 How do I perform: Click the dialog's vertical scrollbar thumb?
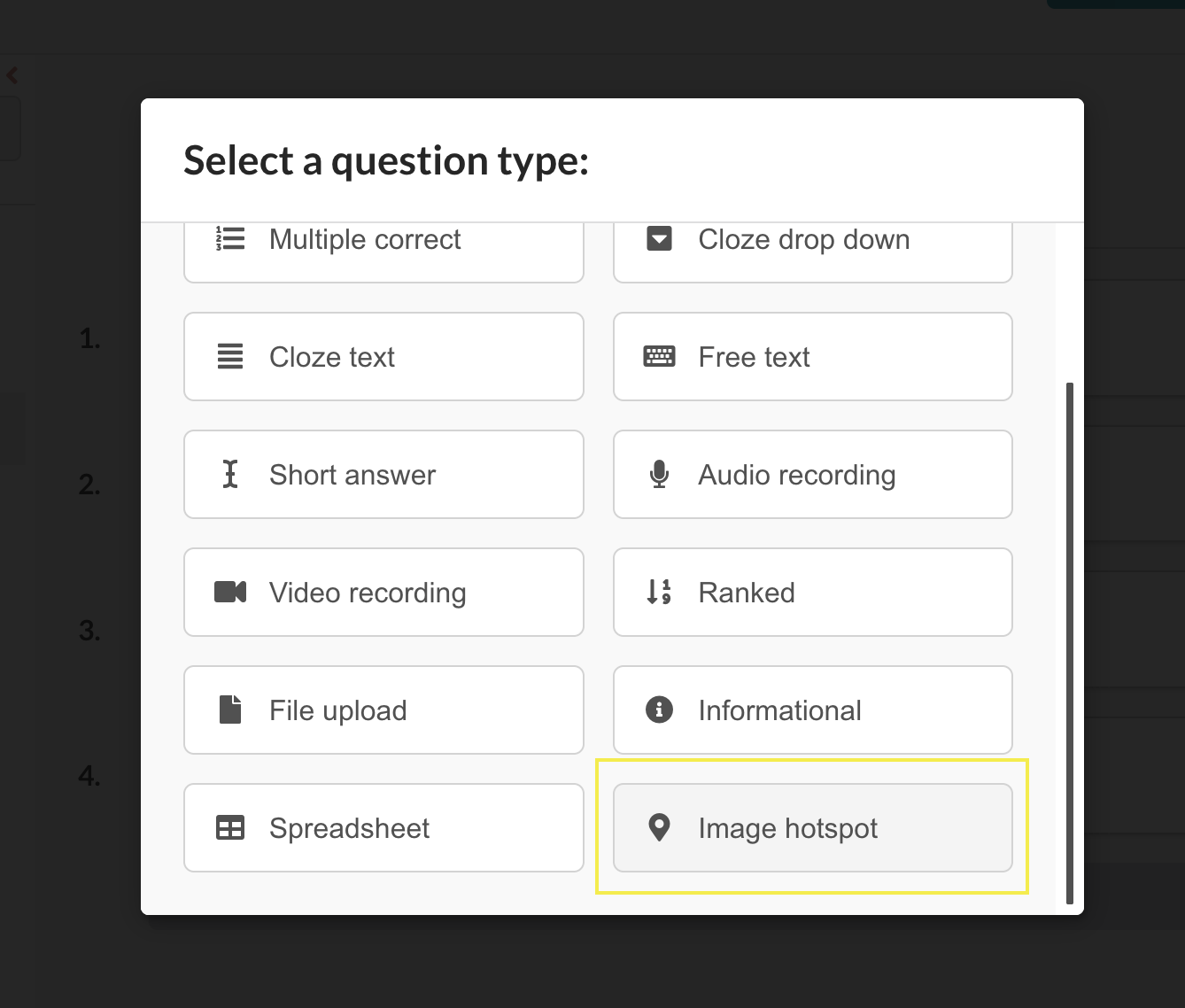tap(1070, 642)
